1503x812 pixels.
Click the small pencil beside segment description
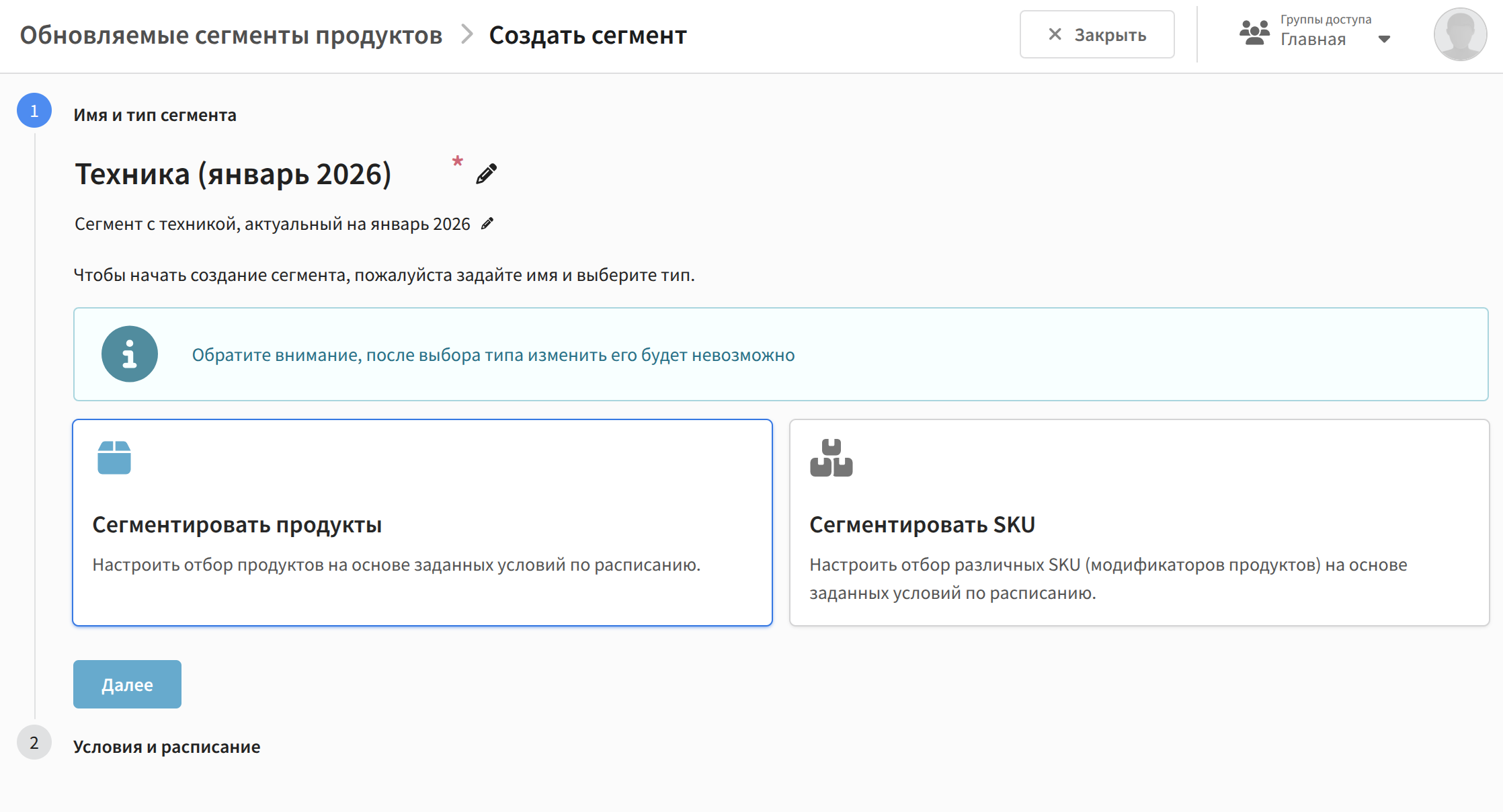(x=487, y=224)
